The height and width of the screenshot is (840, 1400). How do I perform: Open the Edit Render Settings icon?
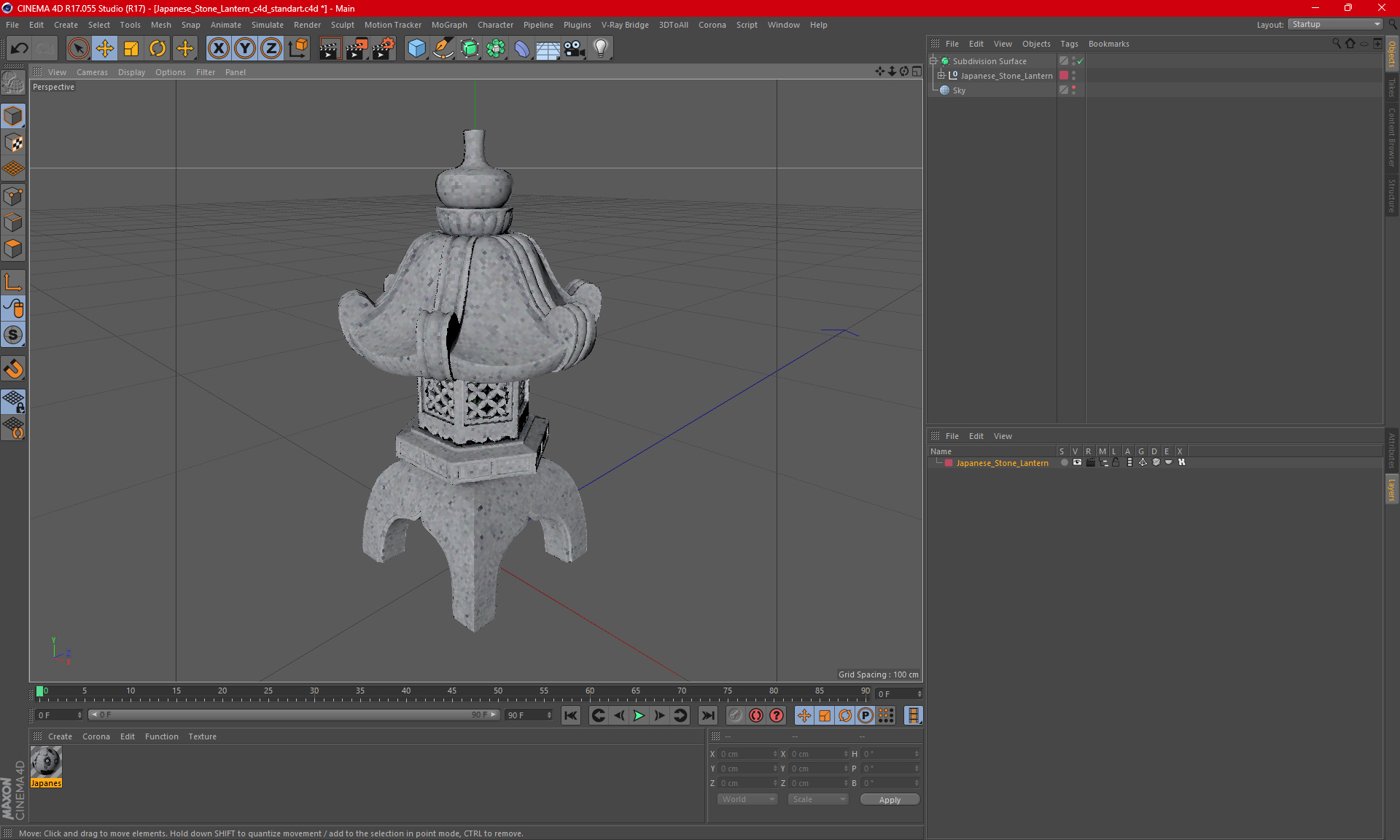point(383,49)
